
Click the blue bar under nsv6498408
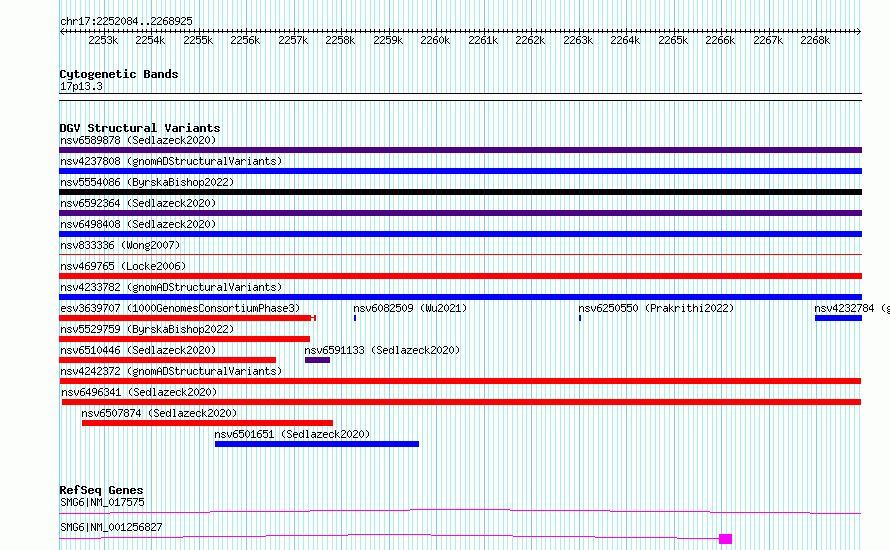pos(460,234)
